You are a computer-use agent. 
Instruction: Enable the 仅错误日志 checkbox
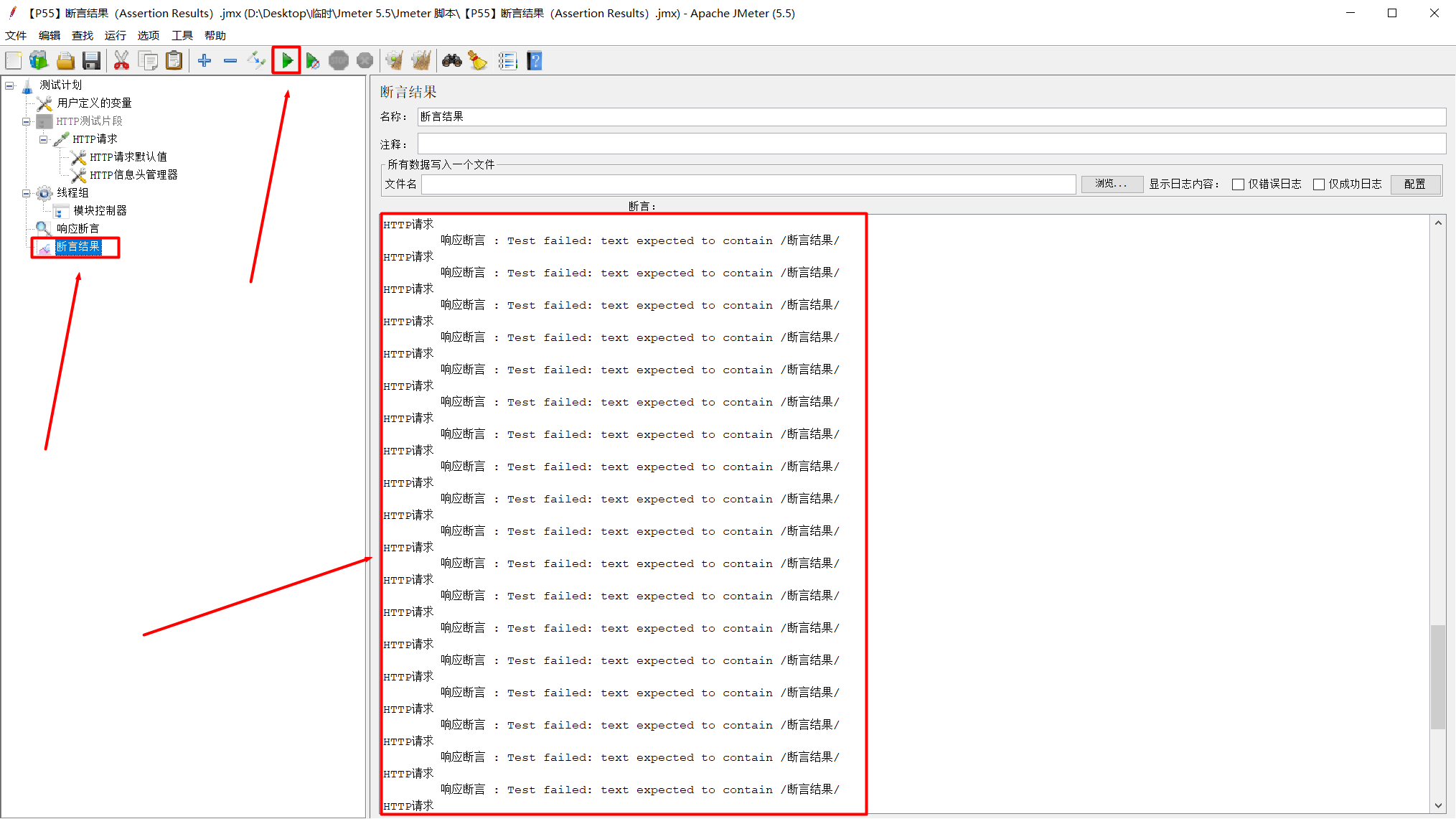[x=1238, y=184]
